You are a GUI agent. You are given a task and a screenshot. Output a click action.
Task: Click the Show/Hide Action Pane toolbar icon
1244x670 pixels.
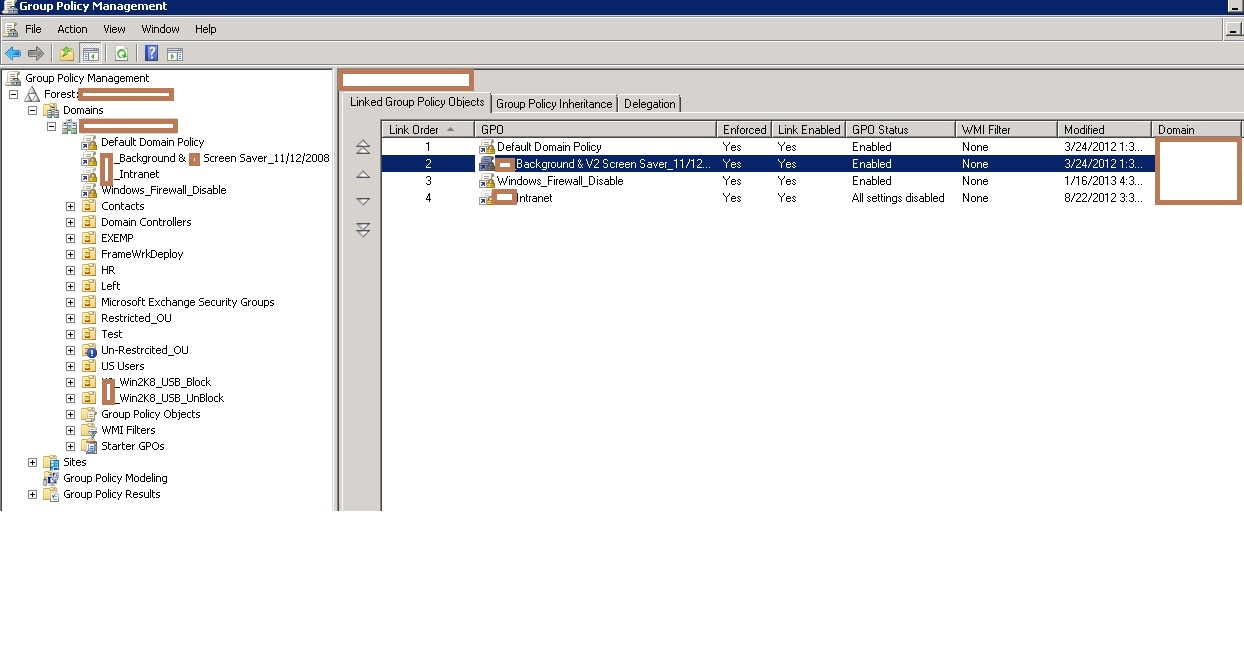click(174, 53)
